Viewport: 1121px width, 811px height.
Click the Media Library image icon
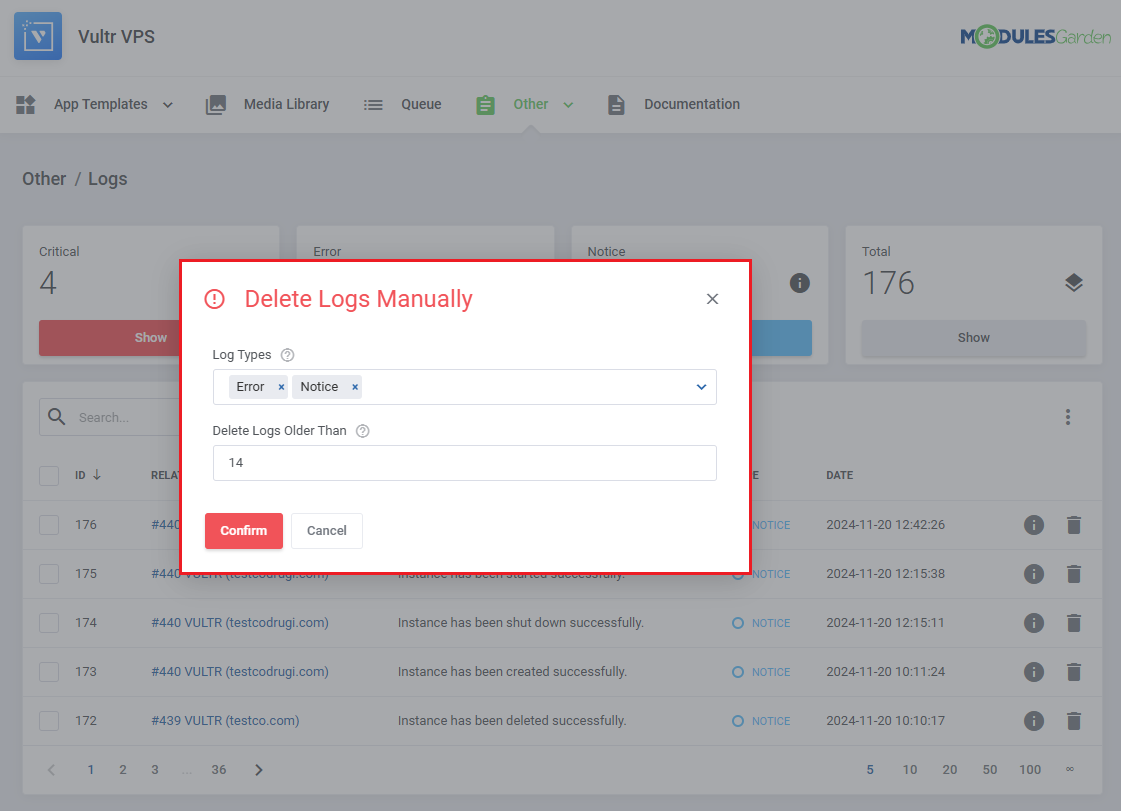point(216,104)
